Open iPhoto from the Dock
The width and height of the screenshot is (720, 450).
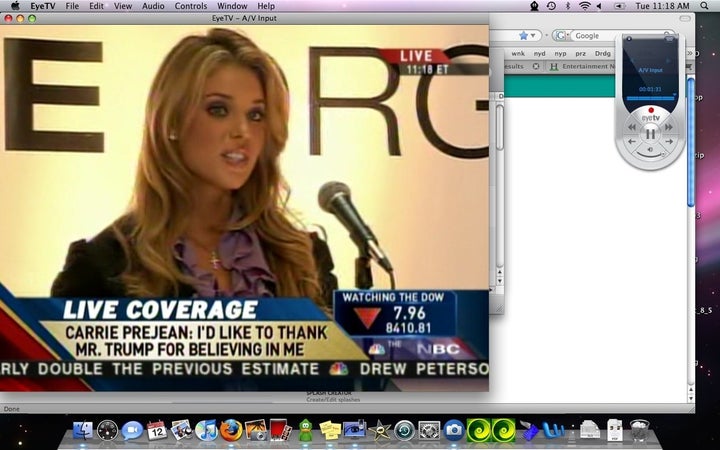256,430
